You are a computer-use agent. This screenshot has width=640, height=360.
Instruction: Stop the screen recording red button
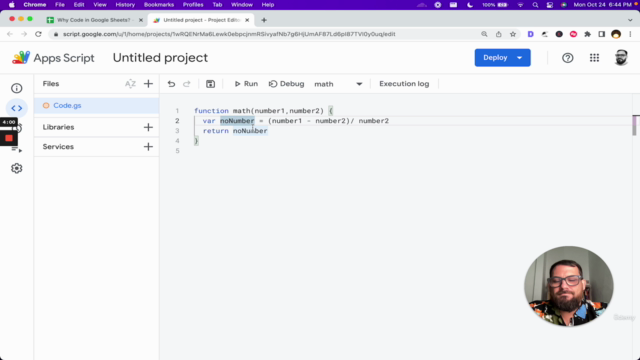[9, 138]
